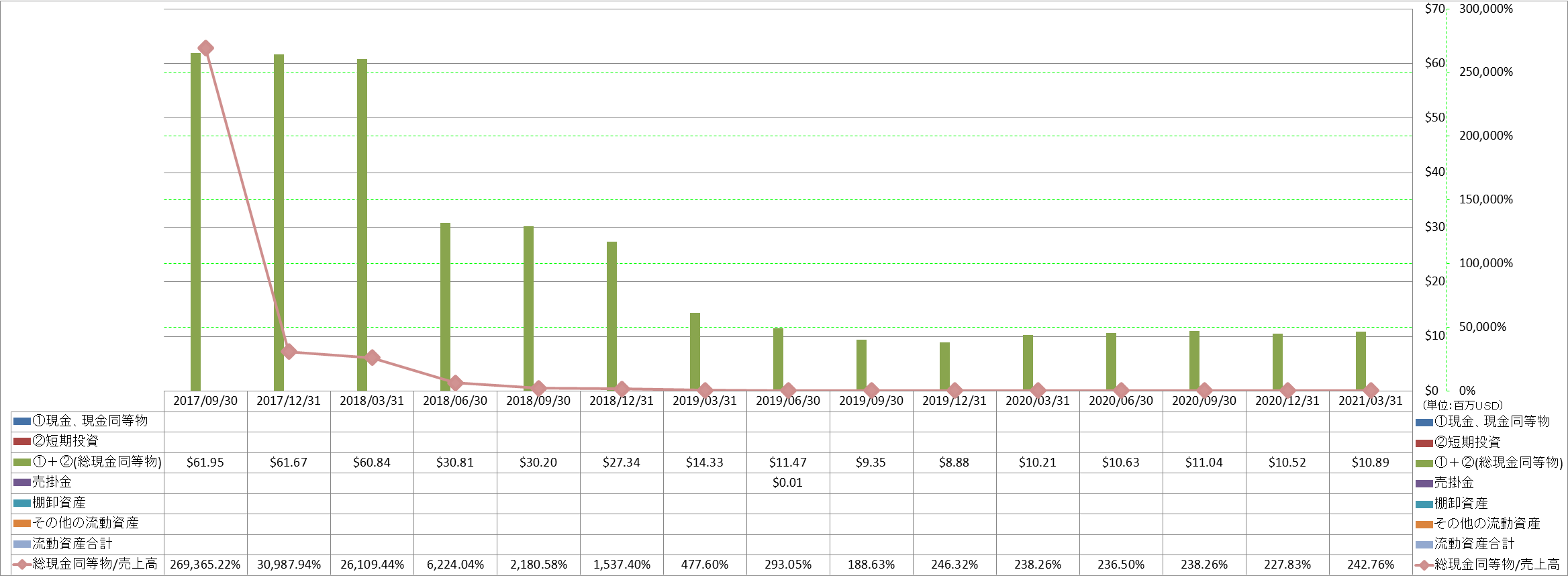The image size is (1568, 576).
Task: Click the pink diamond marker at 2017/12/31
Action: (x=289, y=351)
